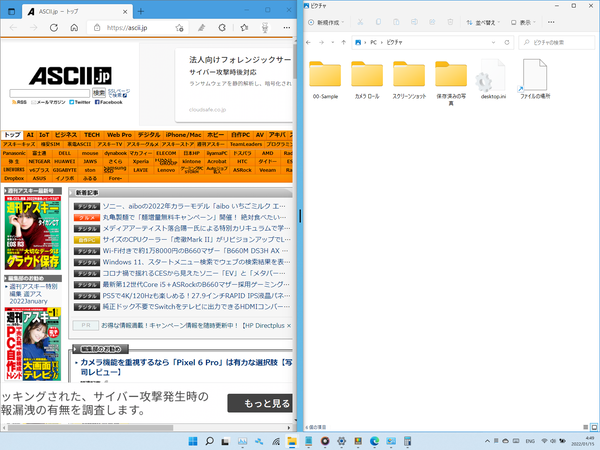Open the 自作PC category tab
The image size is (600, 450).
240,135
